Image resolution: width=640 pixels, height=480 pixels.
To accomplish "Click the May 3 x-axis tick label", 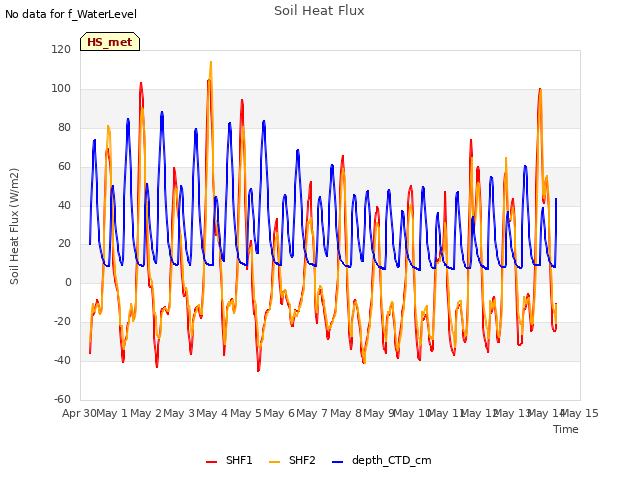I will (179, 413).
